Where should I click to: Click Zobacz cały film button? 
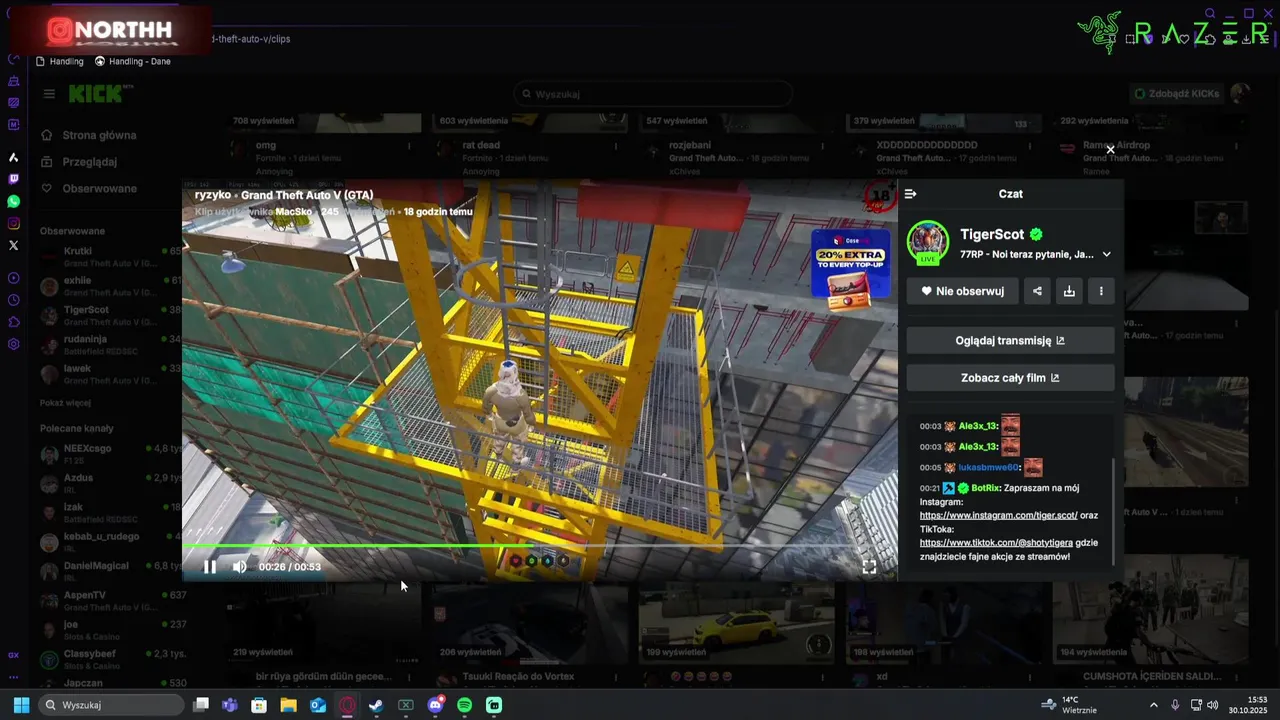[1010, 378]
